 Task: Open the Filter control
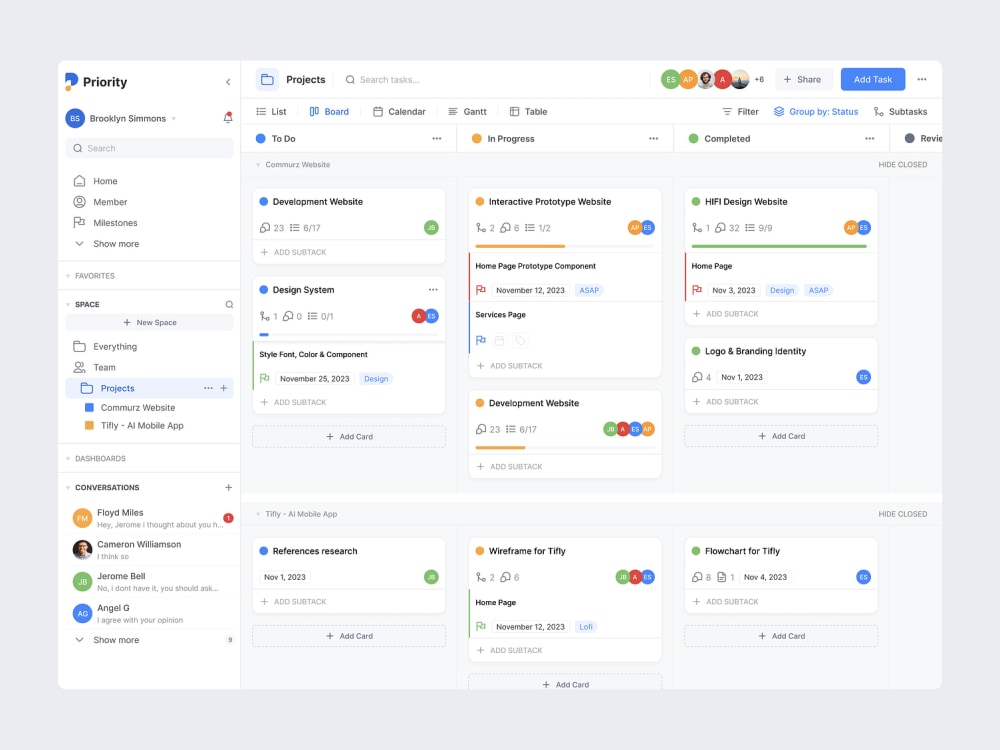coord(740,112)
